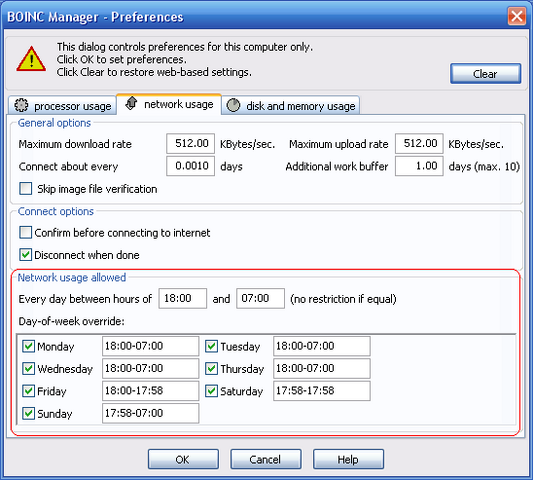
Task: Open the disk and memory usage tab
Action: 290,106
